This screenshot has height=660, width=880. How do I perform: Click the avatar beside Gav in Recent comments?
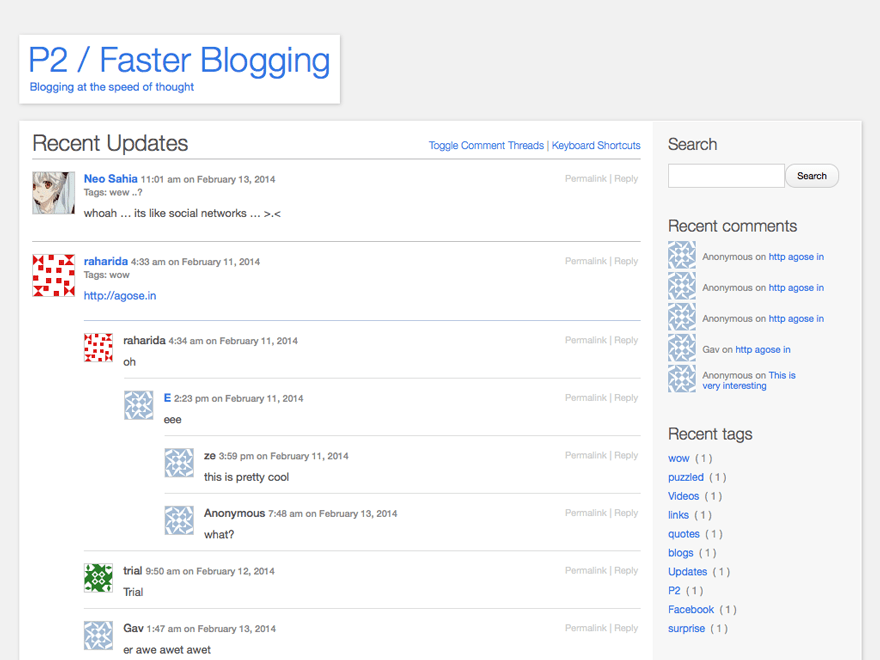(681, 348)
